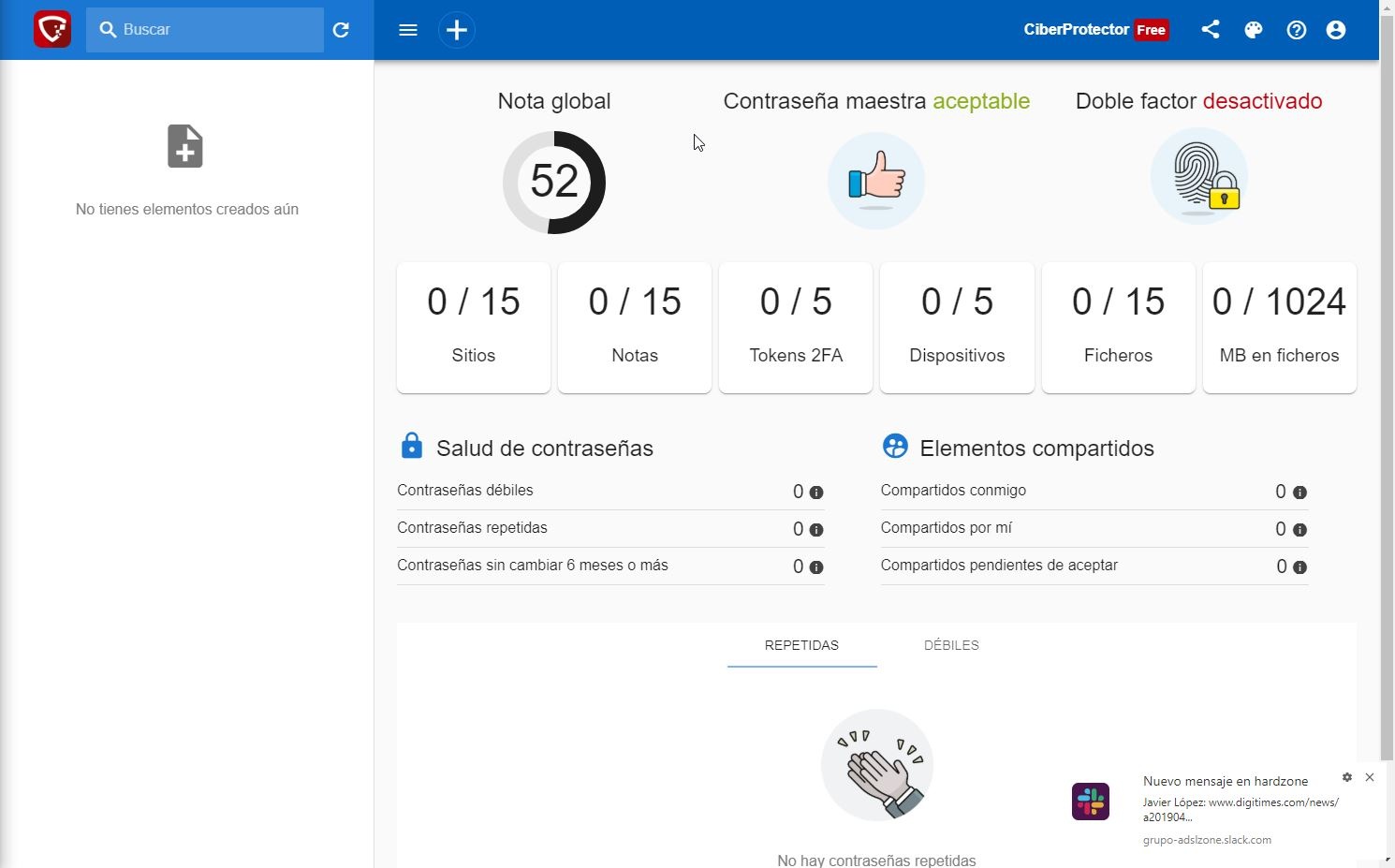The image size is (1395, 868).
Task: Open the Sitios counter card
Action: coord(474,327)
